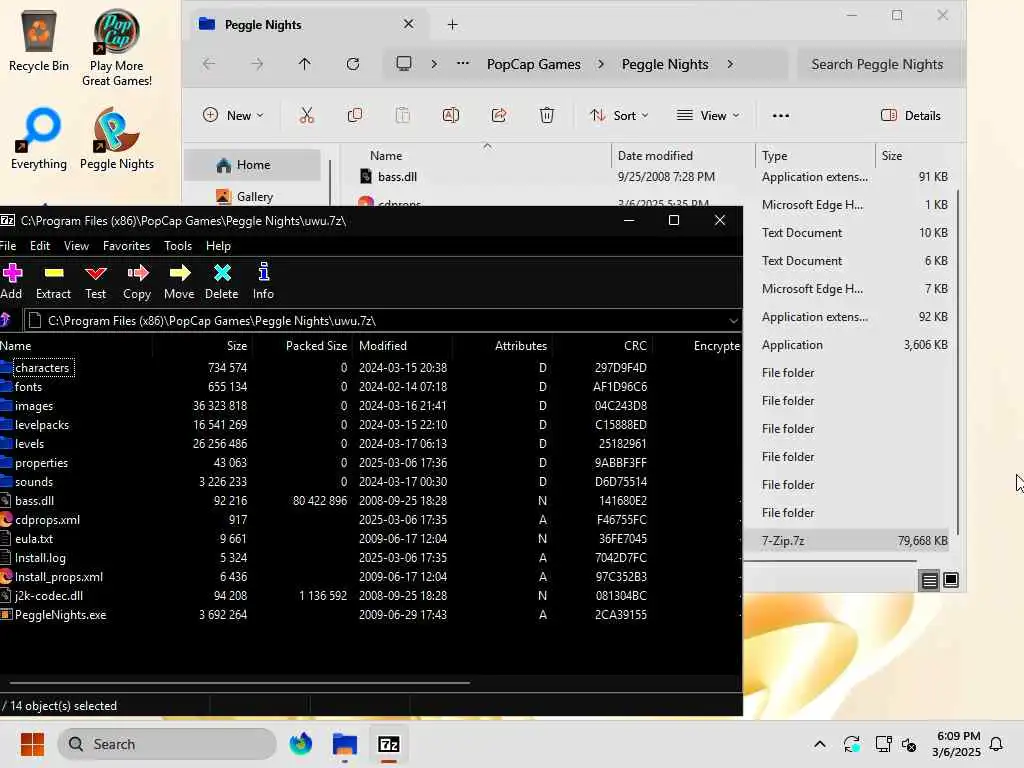Screen dimensions: 1024x768
Task: Close the Peggle Nights Explorer tab
Action: [x=408, y=24]
